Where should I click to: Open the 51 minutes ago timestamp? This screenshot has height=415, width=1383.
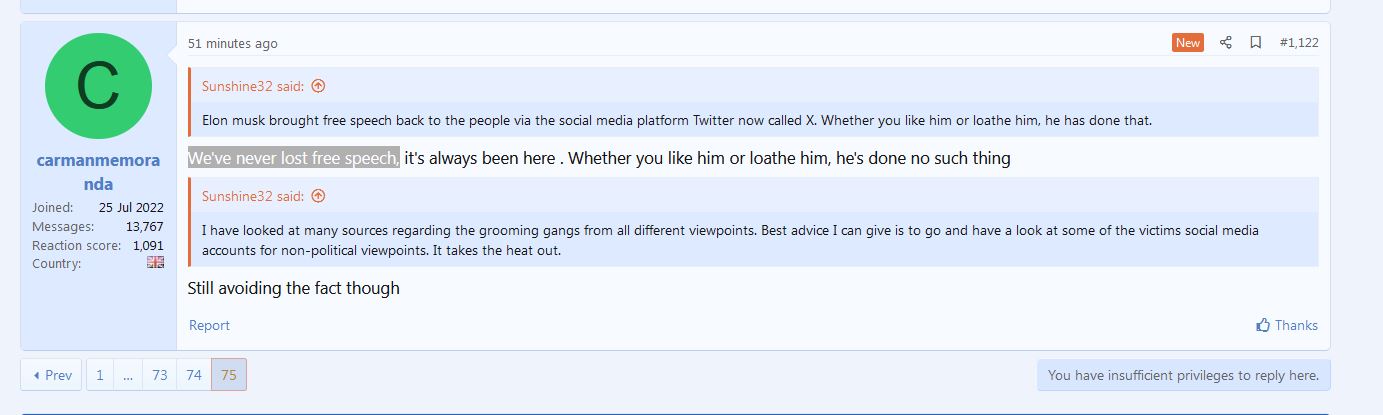pos(233,44)
